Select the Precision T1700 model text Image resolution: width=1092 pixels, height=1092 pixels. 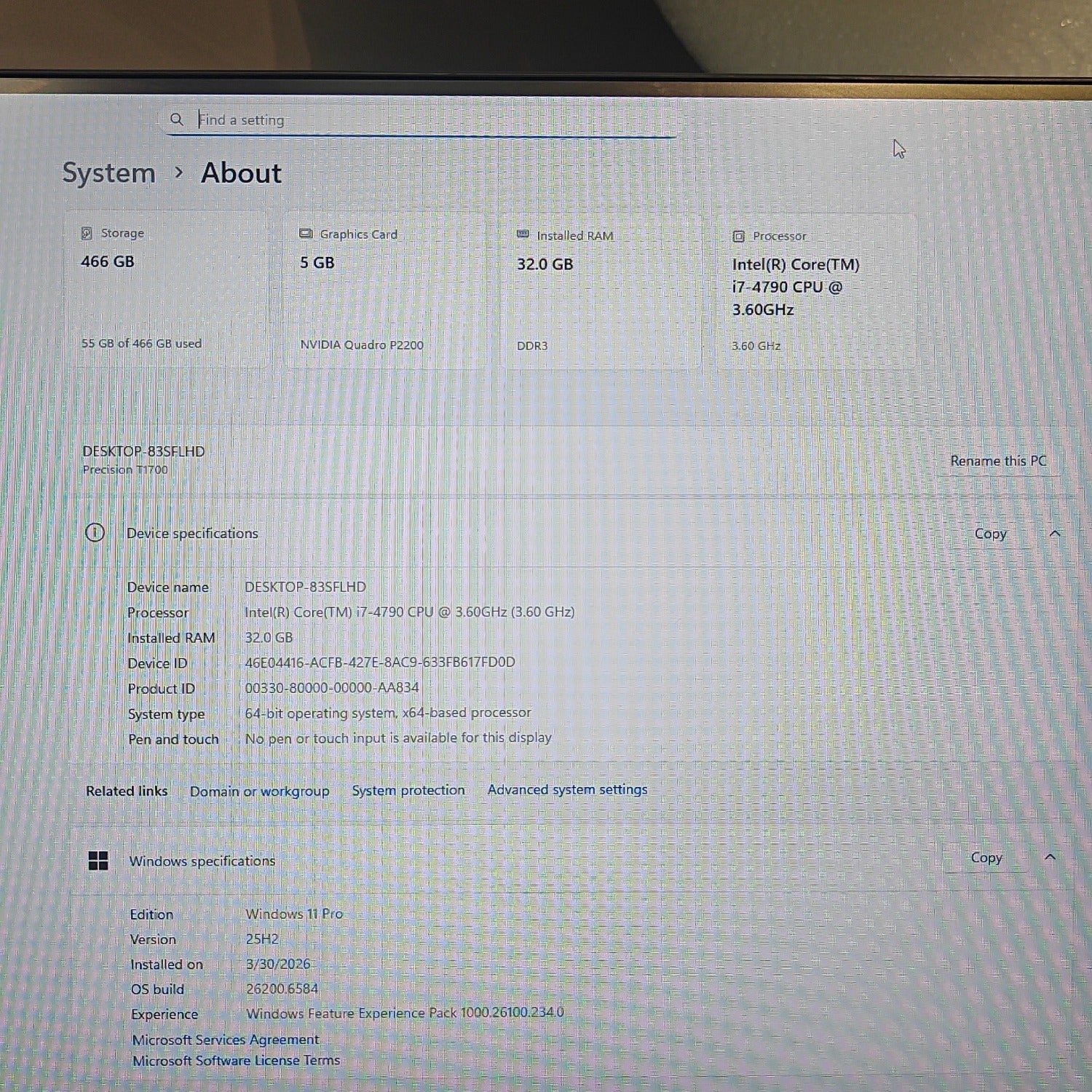click(125, 470)
